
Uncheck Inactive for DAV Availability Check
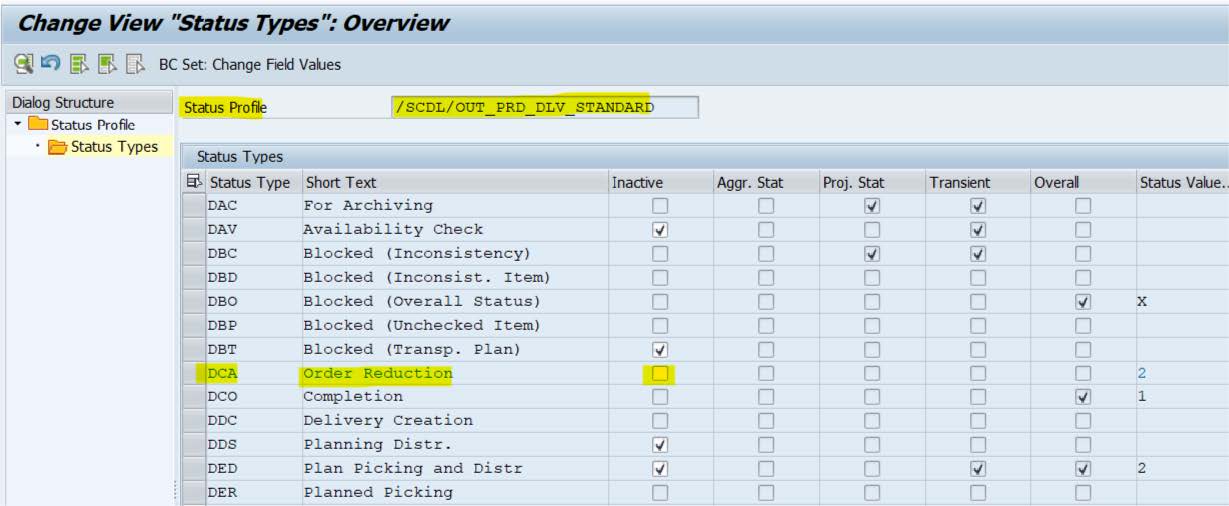coord(659,229)
